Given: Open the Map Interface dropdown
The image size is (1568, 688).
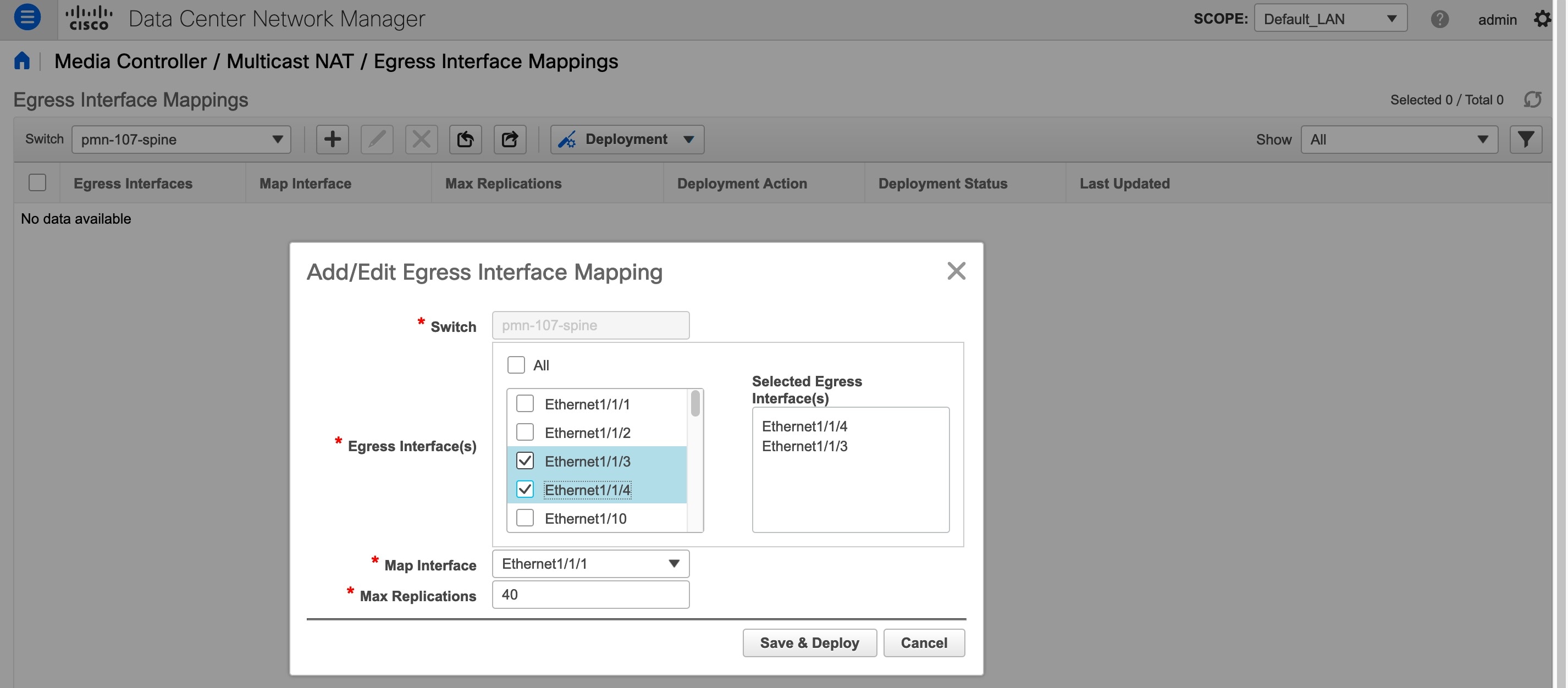Looking at the screenshot, I should pyautogui.click(x=590, y=564).
